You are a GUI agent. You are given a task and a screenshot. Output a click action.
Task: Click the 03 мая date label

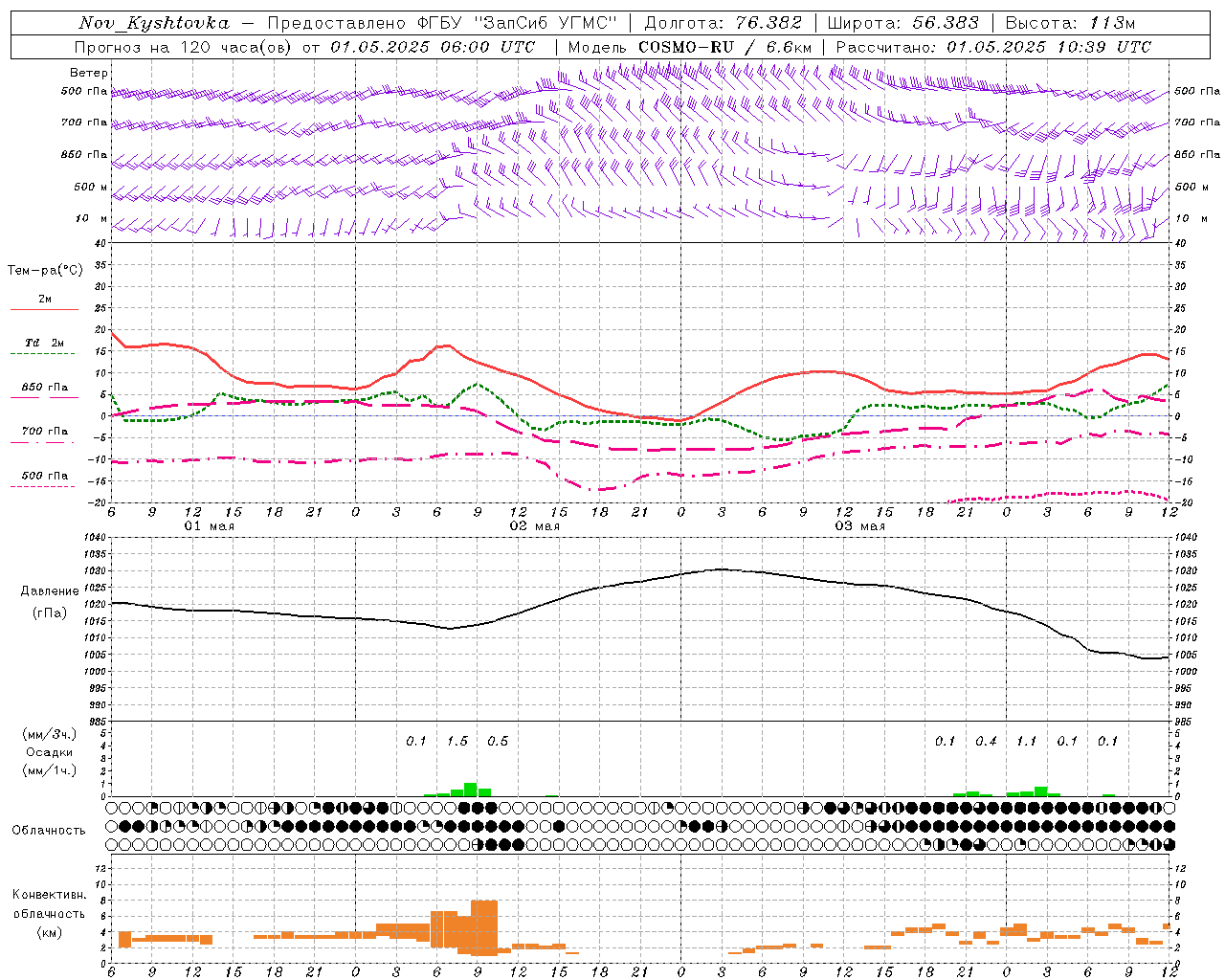[x=860, y=526]
